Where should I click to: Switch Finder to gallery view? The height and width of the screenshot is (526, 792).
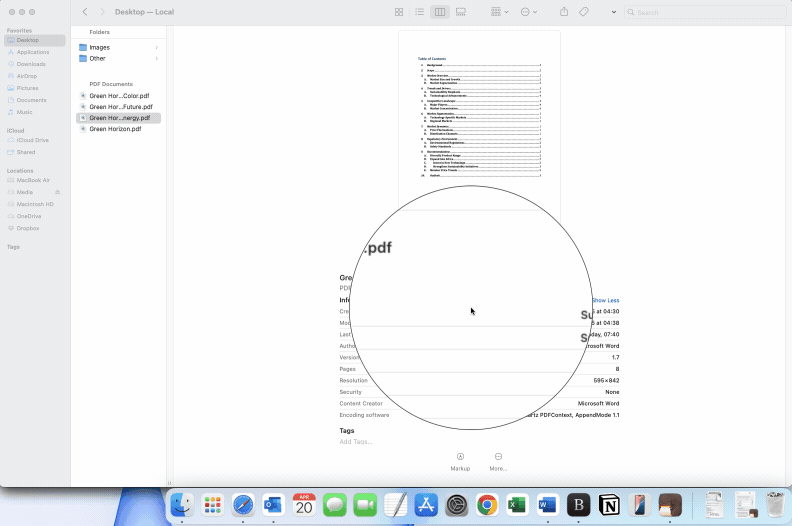click(x=461, y=12)
